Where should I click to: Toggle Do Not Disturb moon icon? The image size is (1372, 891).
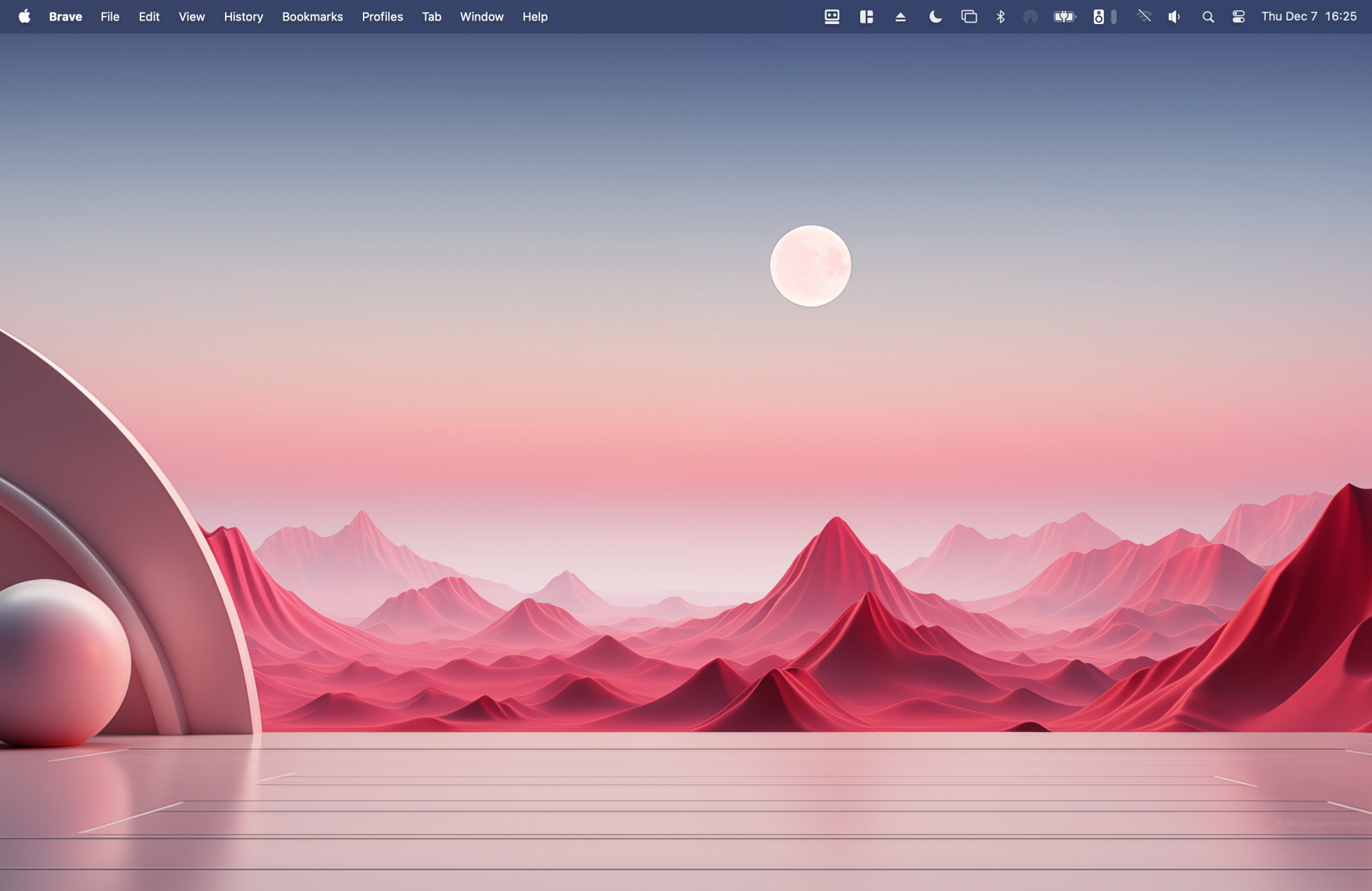point(934,16)
